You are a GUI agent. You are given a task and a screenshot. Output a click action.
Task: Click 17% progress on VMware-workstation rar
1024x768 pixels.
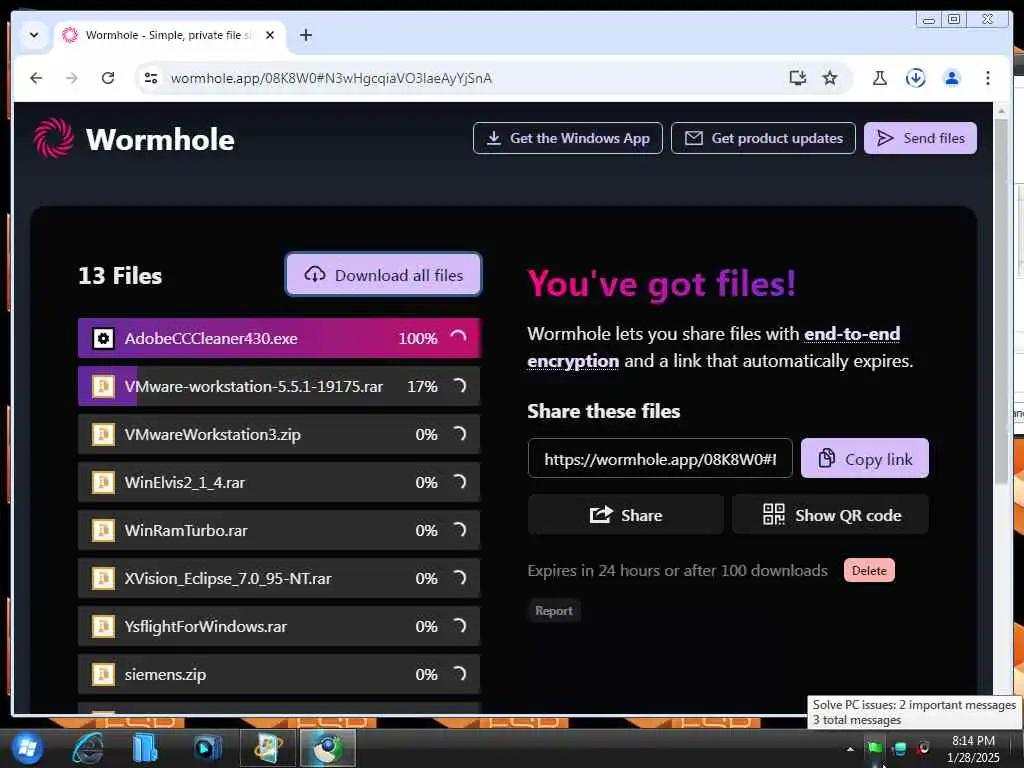pos(422,387)
